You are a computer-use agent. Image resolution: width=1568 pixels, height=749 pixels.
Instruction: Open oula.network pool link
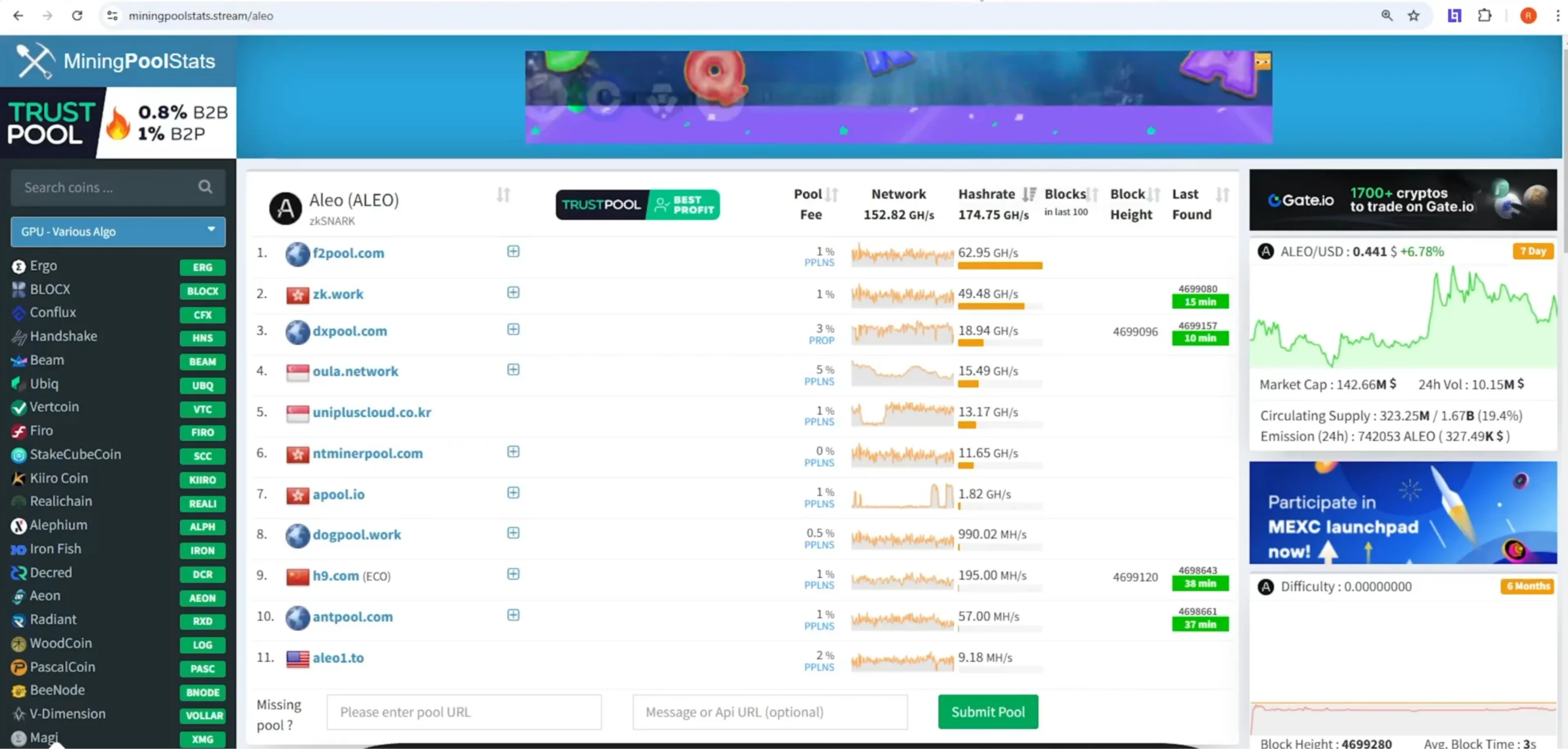[x=355, y=372]
